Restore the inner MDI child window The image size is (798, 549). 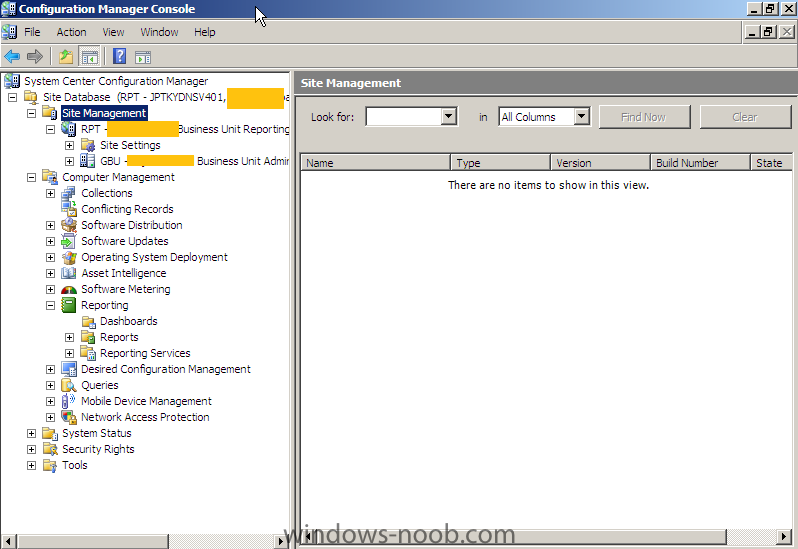768,32
